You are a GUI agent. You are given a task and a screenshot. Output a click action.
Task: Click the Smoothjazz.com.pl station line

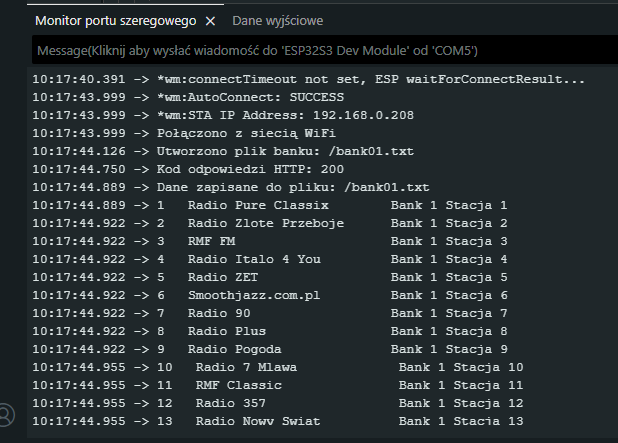point(254,295)
